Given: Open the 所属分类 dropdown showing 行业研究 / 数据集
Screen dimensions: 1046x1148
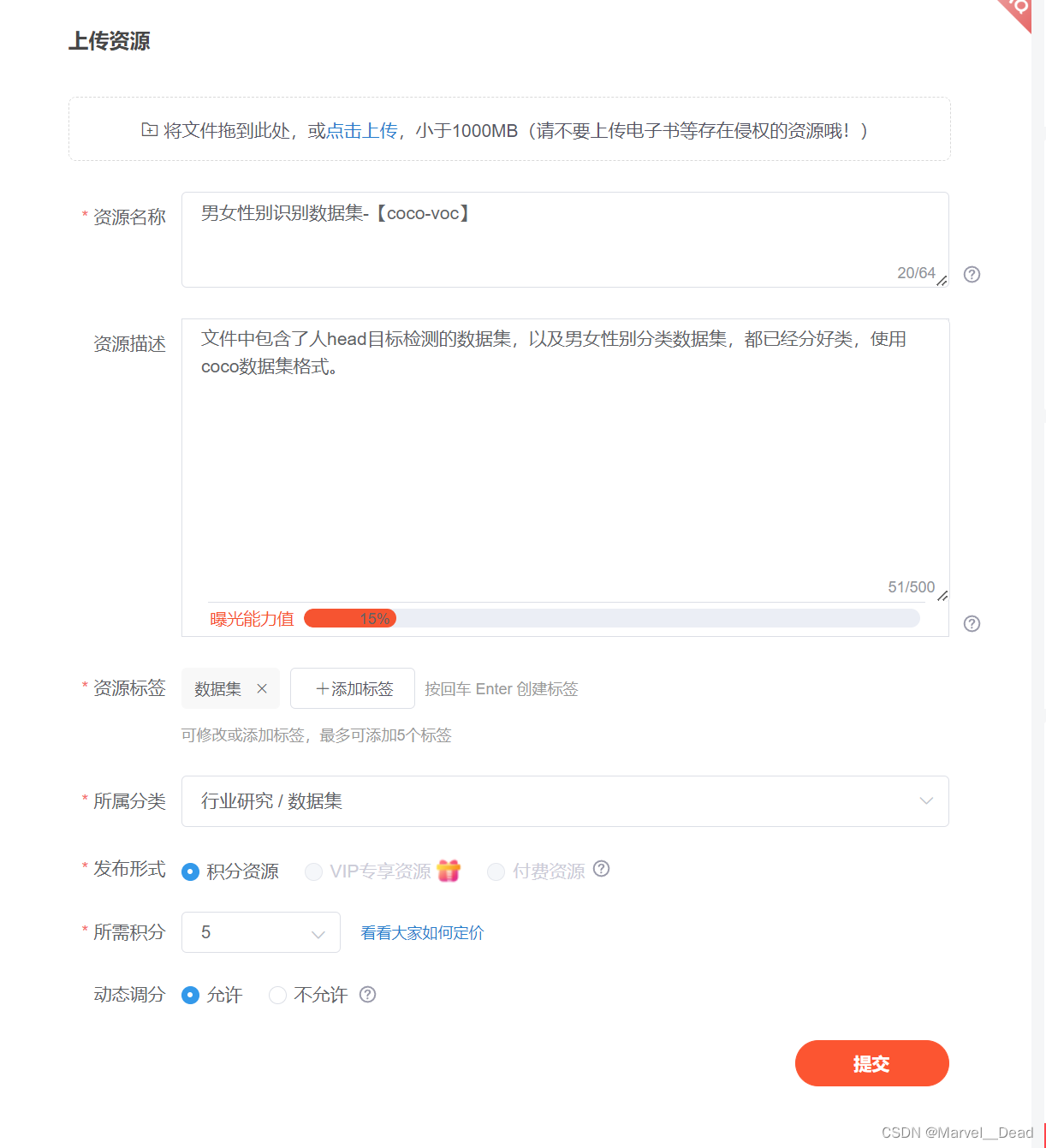Looking at the screenshot, I should tap(565, 801).
